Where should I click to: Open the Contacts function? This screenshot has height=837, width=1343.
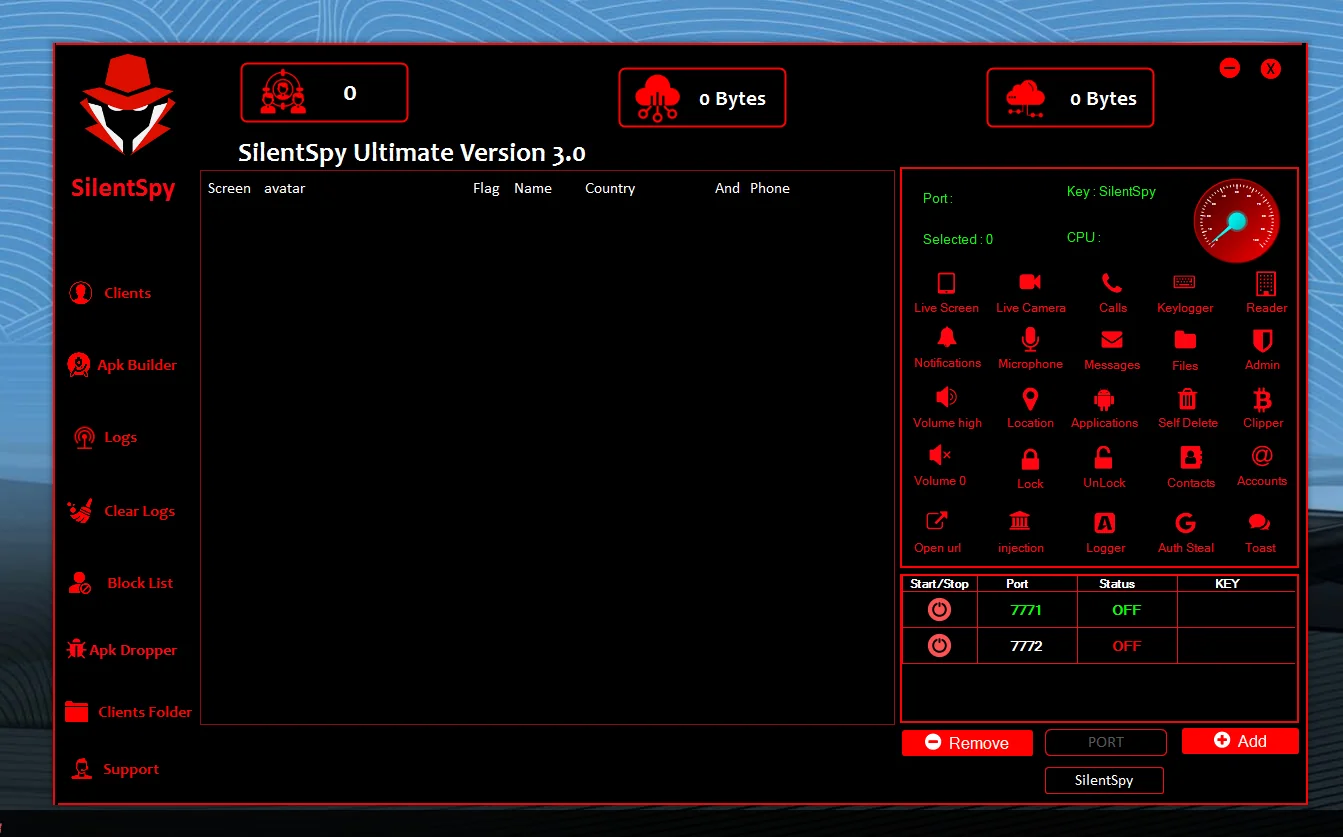click(1189, 465)
